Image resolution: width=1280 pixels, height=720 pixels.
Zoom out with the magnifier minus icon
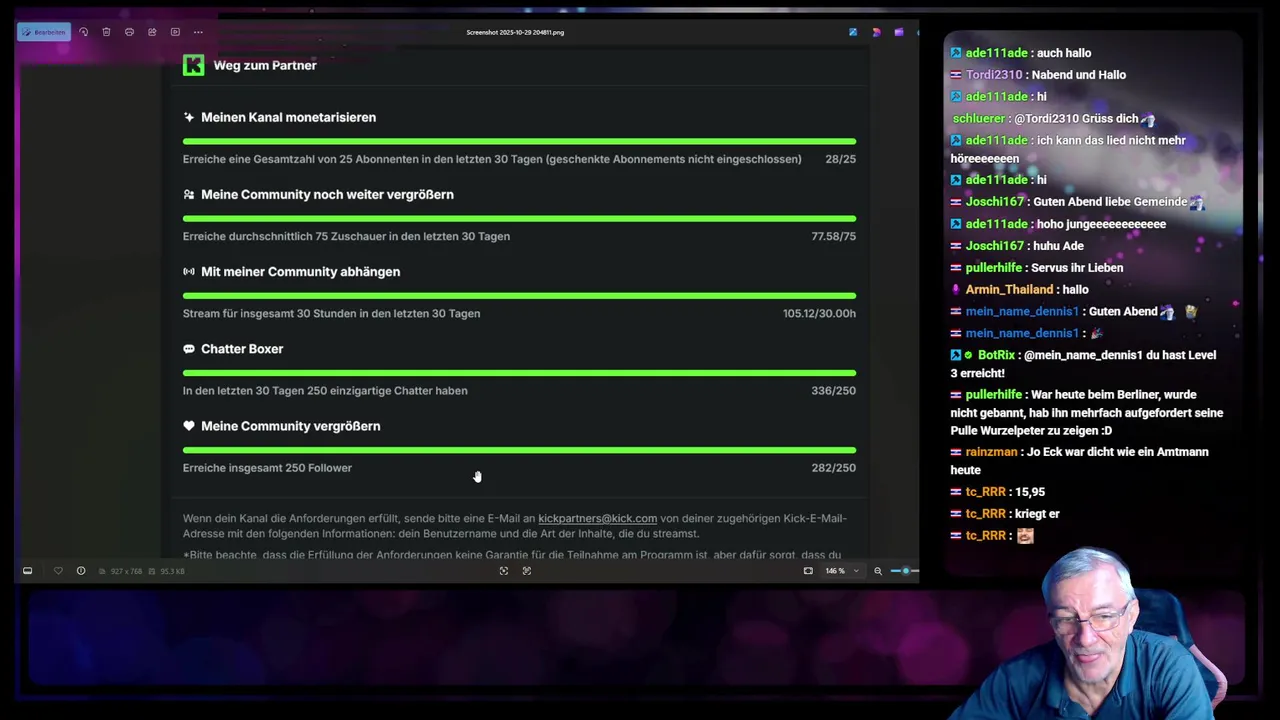coord(878,571)
